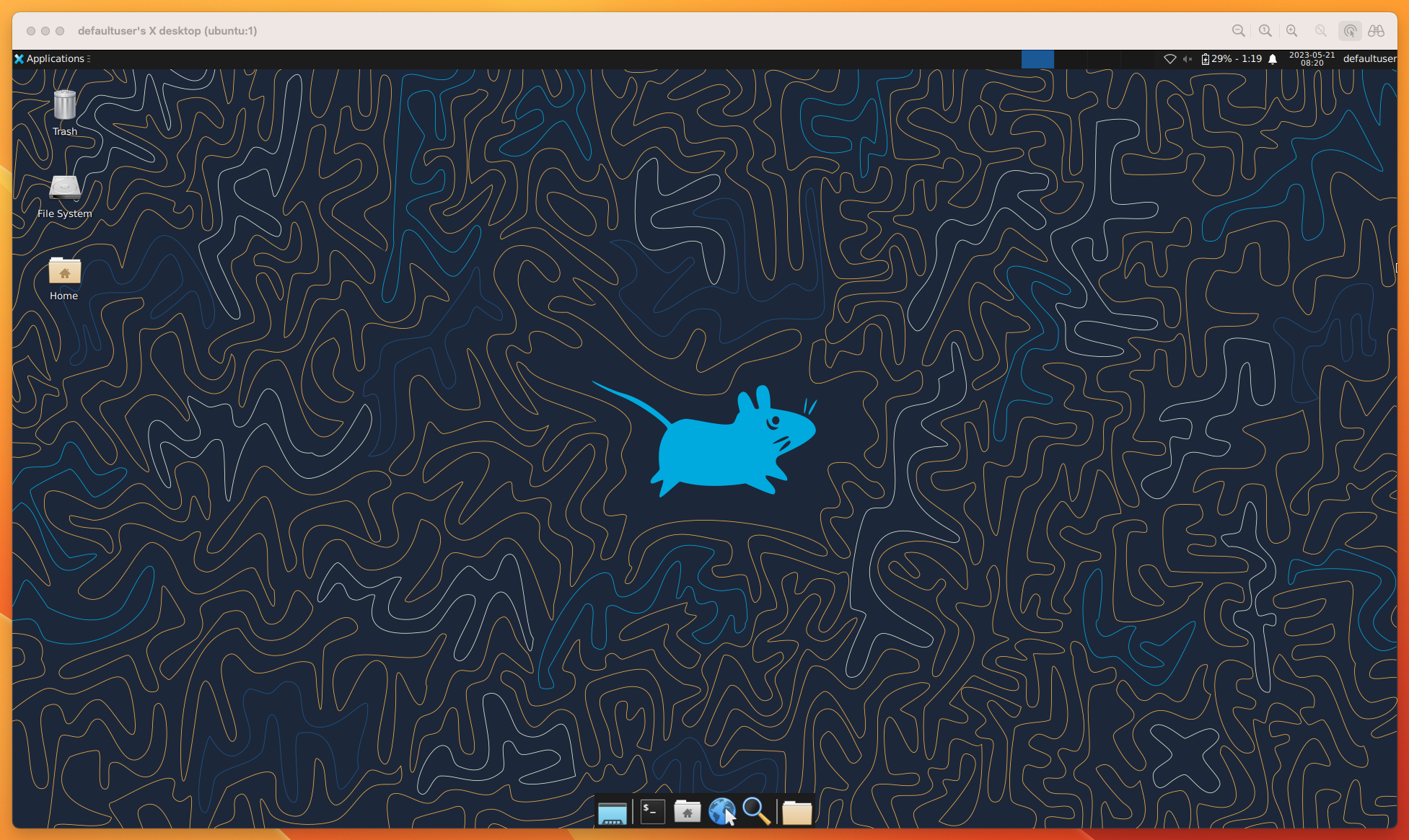Select the Trash desktop icon

click(x=65, y=112)
